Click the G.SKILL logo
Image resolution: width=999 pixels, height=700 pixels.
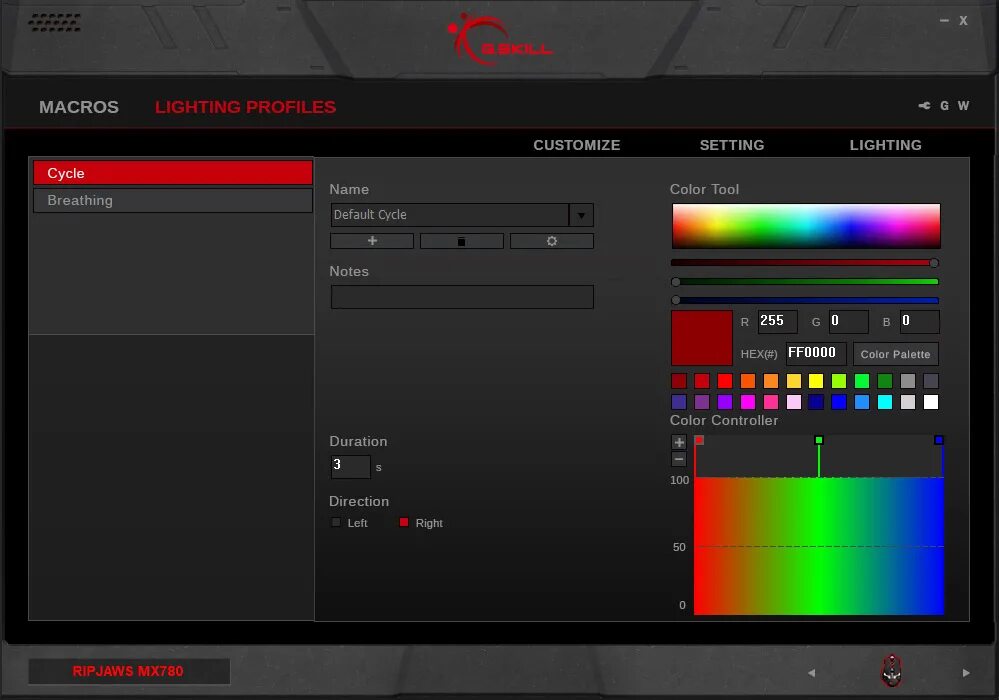coord(500,39)
